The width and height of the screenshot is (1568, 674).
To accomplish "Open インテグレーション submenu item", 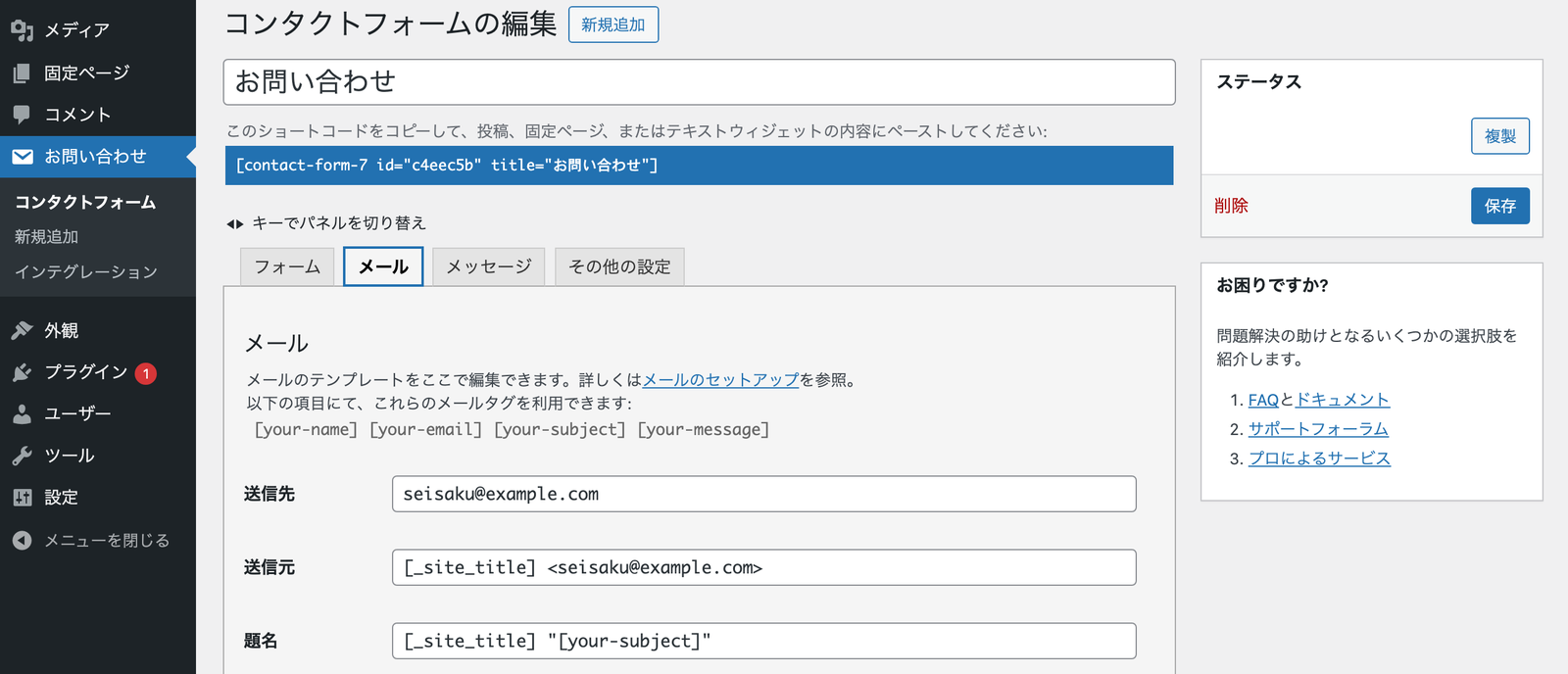I will pyautogui.click(x=86, y=272).
